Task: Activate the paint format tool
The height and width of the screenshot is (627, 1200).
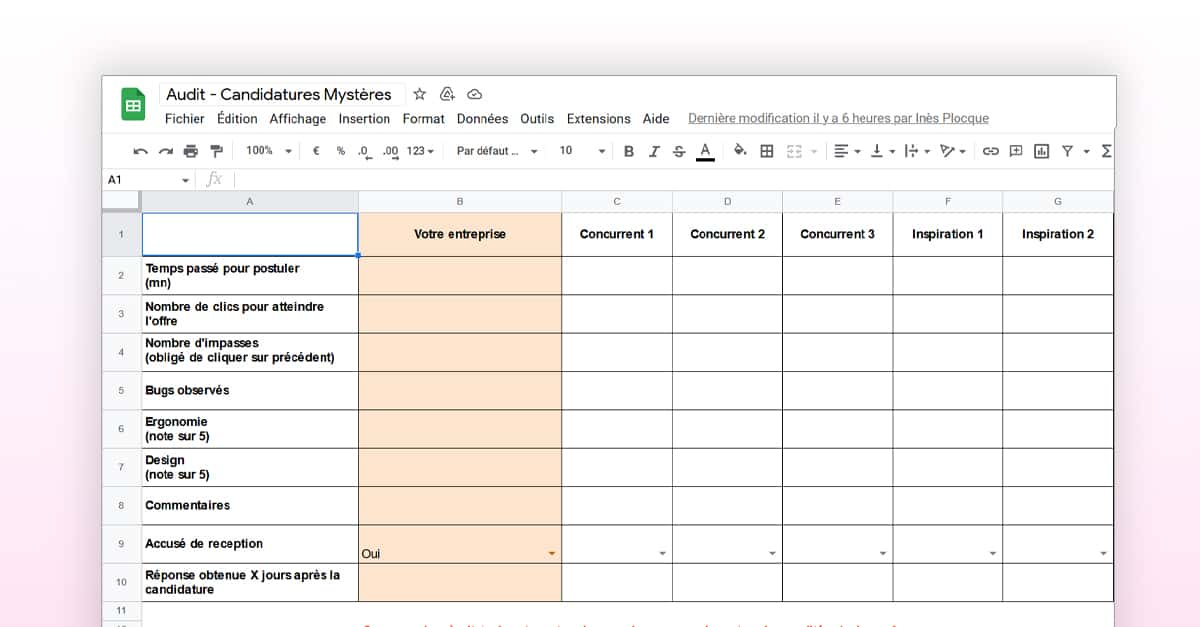Action: click(217, 151)
